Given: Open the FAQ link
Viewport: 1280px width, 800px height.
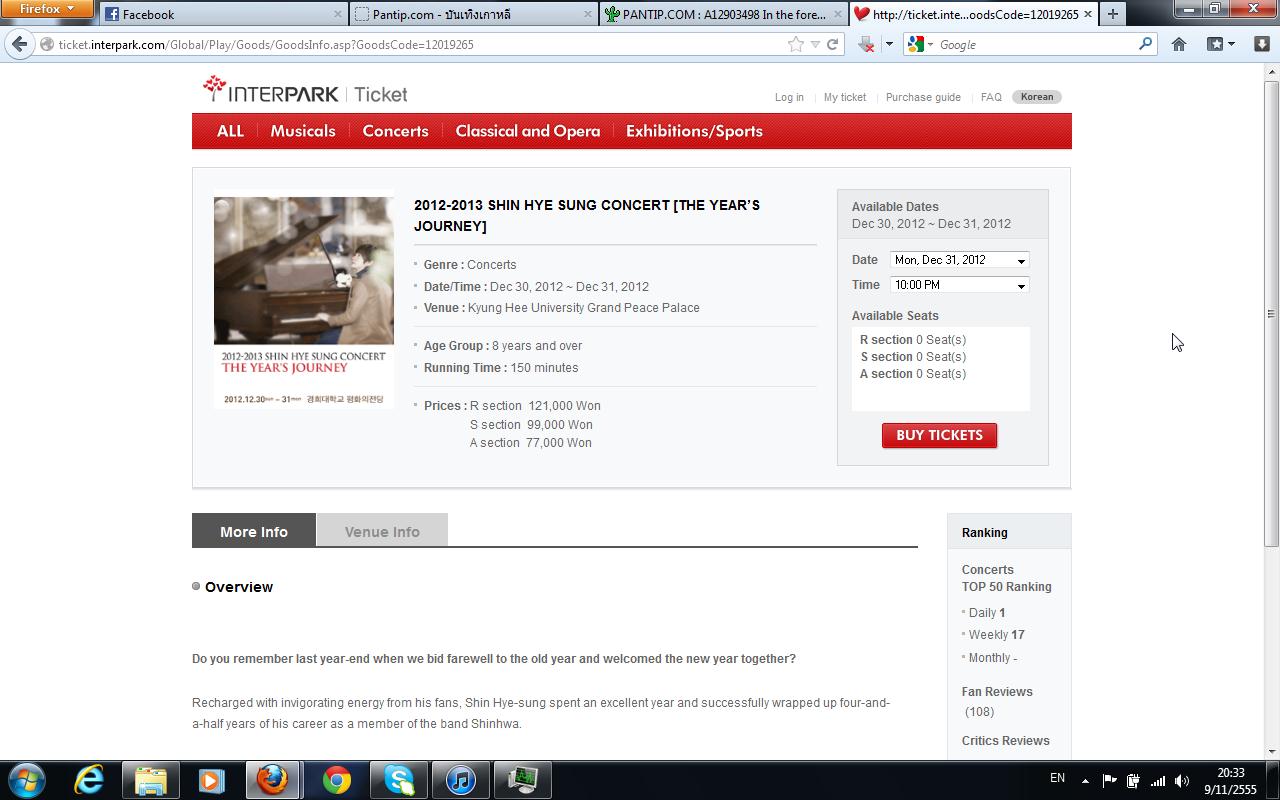Looking at the screenshot, I should coord(991,97).
